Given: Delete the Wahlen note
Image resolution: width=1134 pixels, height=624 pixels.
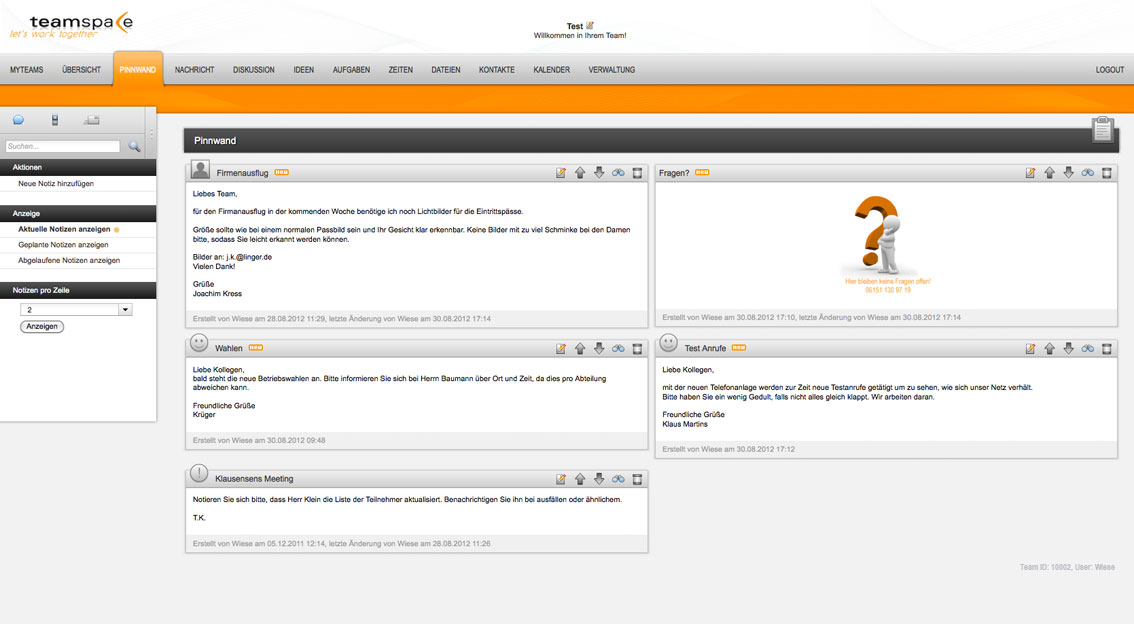Looking at the screenshot, I should pyautogui.click(x=637, y=349).
